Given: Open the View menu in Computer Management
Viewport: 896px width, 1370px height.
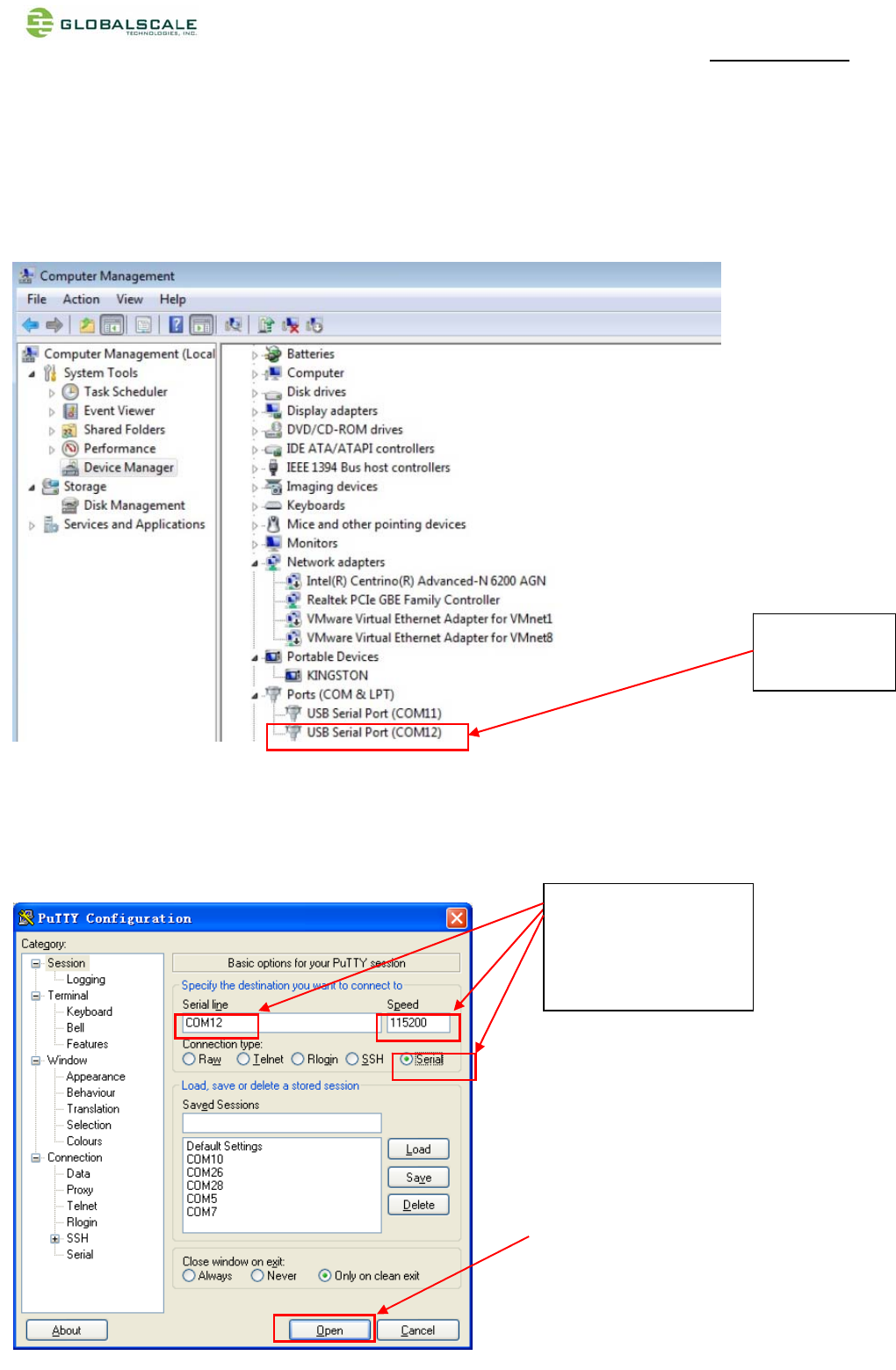Looking at the screenshot, I should tap(129, 299).
